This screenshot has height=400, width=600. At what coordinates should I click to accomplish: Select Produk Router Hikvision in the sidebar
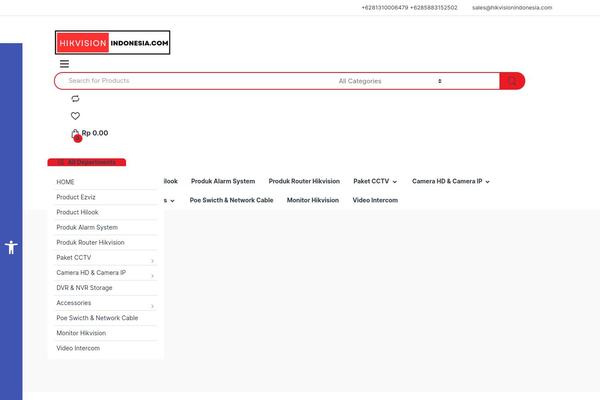click(90, 242)
